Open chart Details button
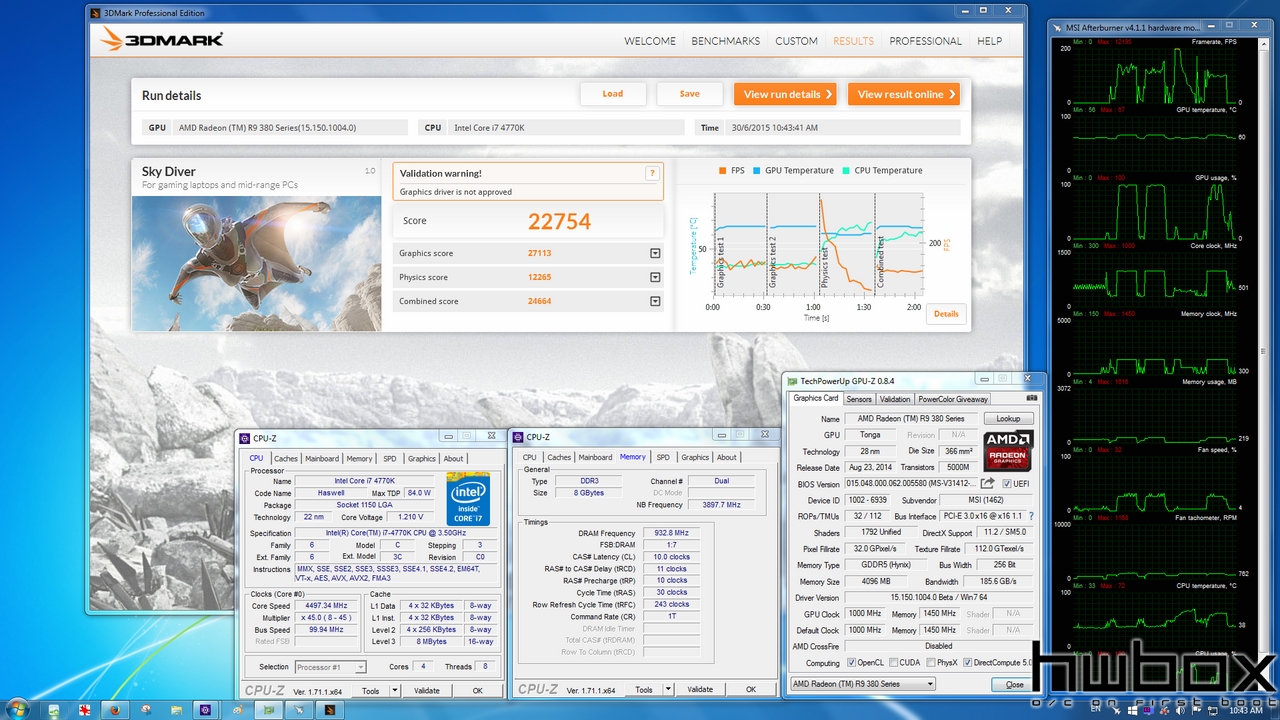The width and height of the screenshot is (1280, 720). [946, 314]
